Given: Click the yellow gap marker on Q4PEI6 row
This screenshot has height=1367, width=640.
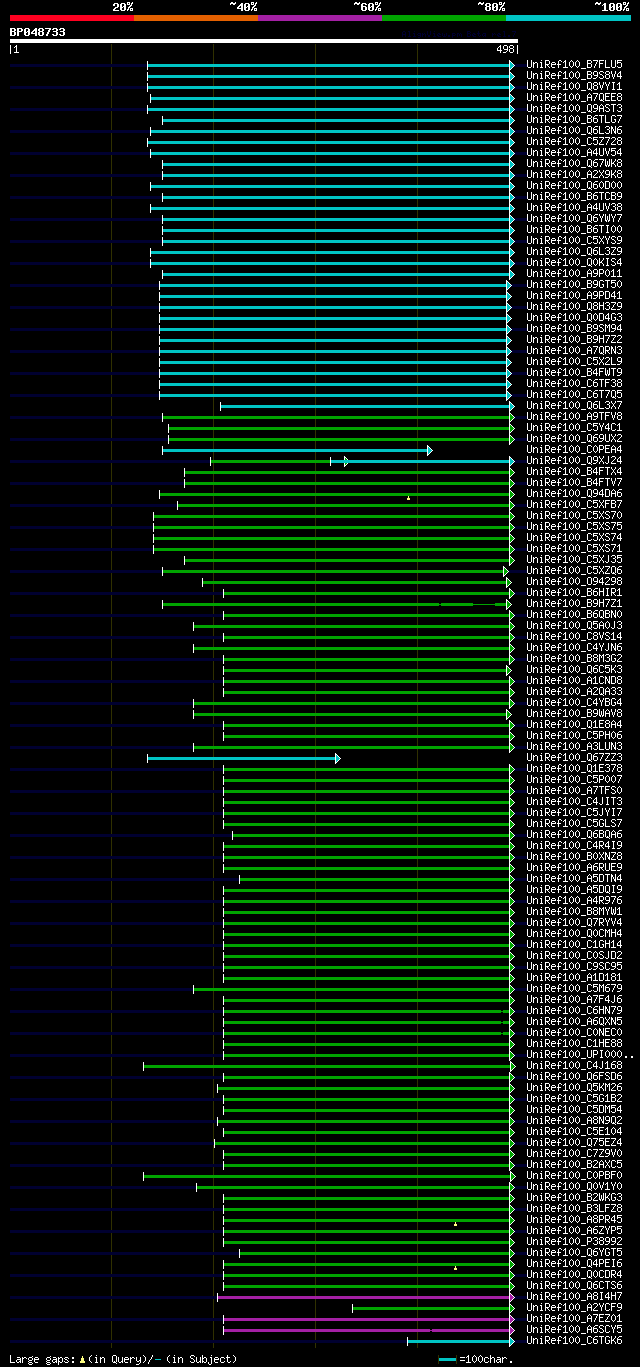Looking at the screenshot, I should point(455,1268).
